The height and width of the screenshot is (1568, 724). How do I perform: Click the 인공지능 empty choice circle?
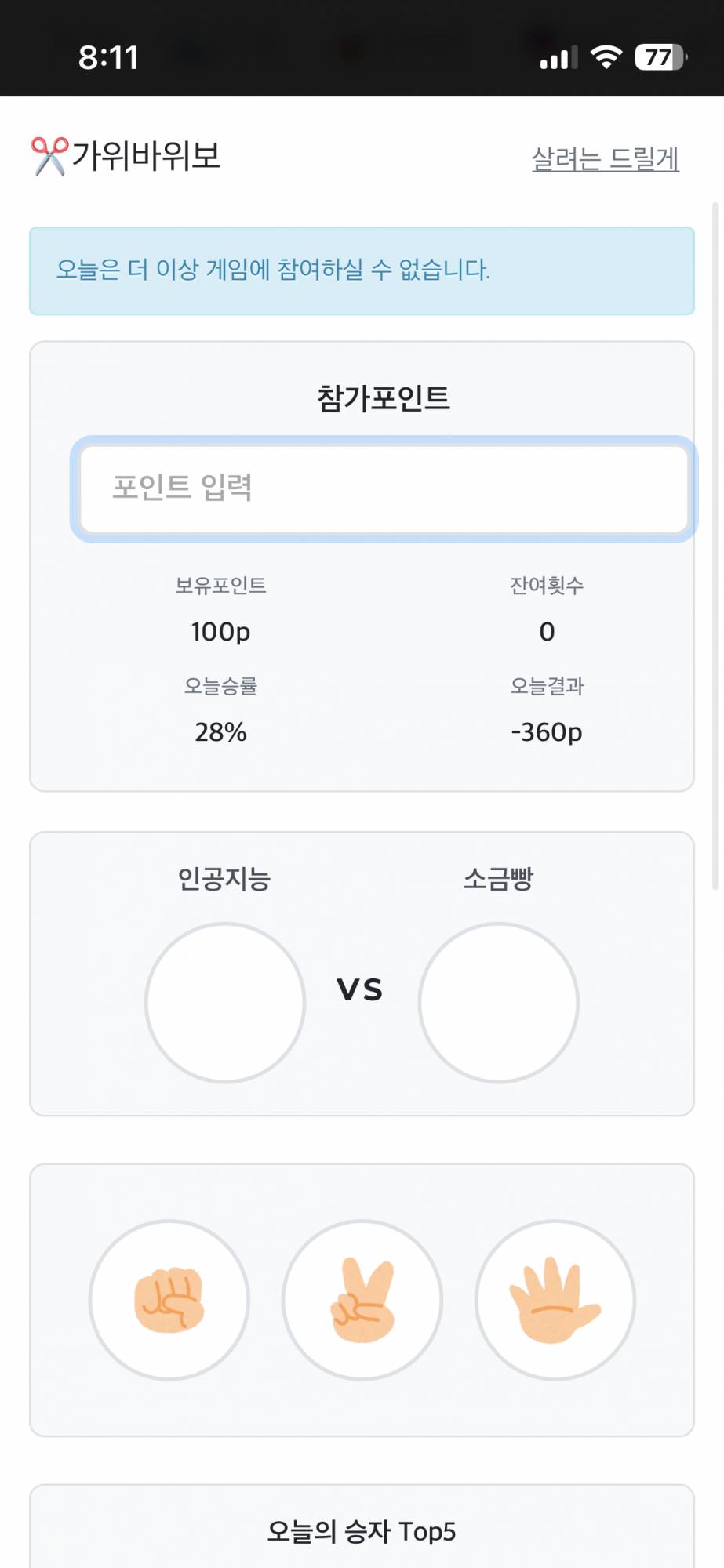225,1003
